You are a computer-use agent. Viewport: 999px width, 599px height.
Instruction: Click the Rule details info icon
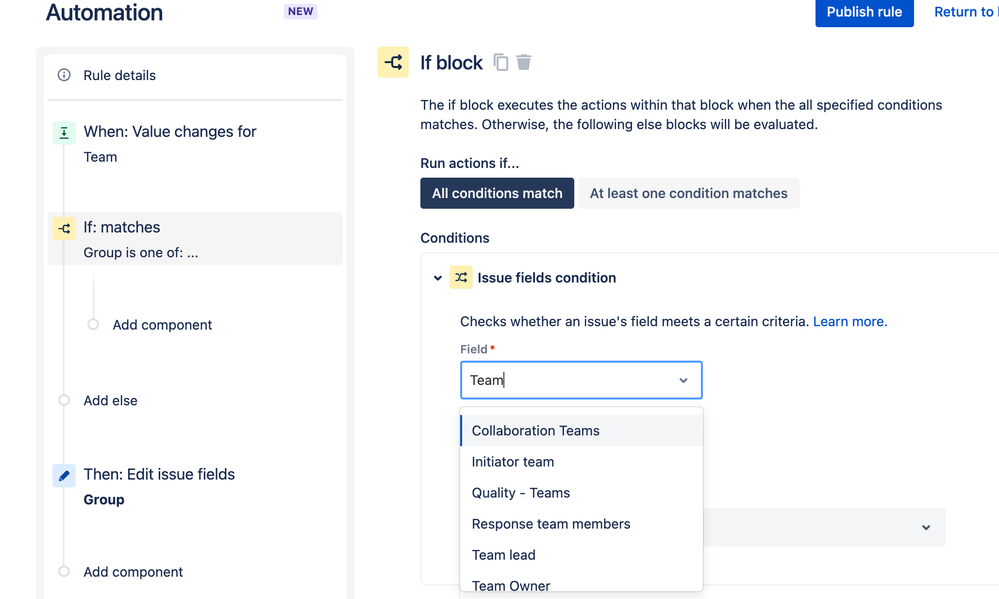click(x=64, y=75)
